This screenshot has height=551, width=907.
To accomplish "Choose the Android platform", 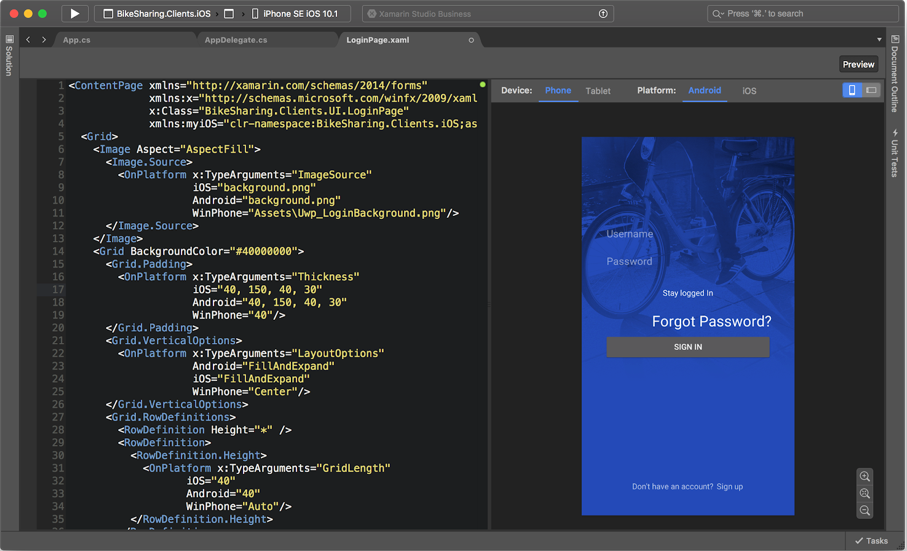I will pyautogui.click(x=704, y=90).
